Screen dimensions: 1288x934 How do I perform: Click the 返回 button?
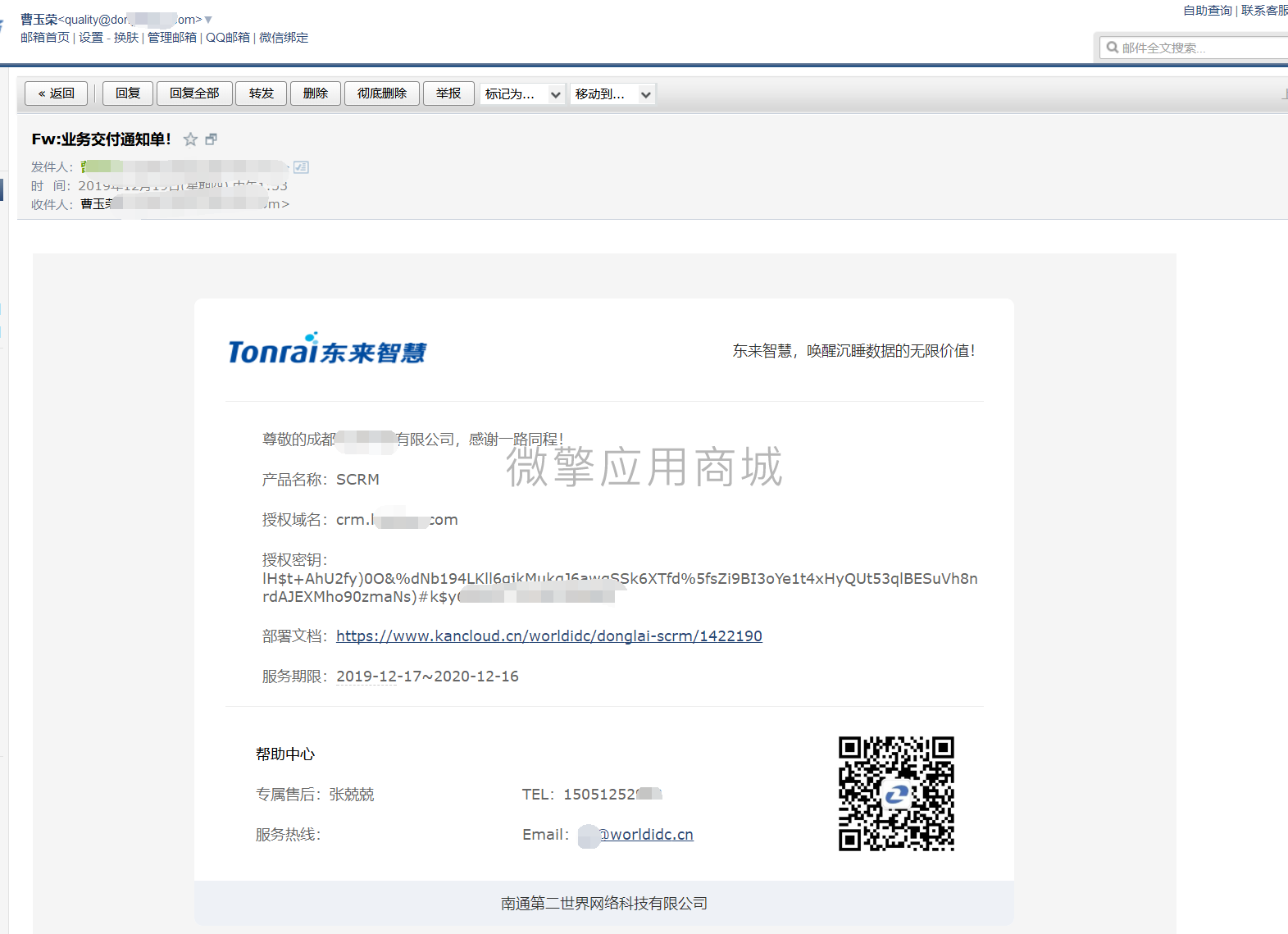(x=57, y=93)
